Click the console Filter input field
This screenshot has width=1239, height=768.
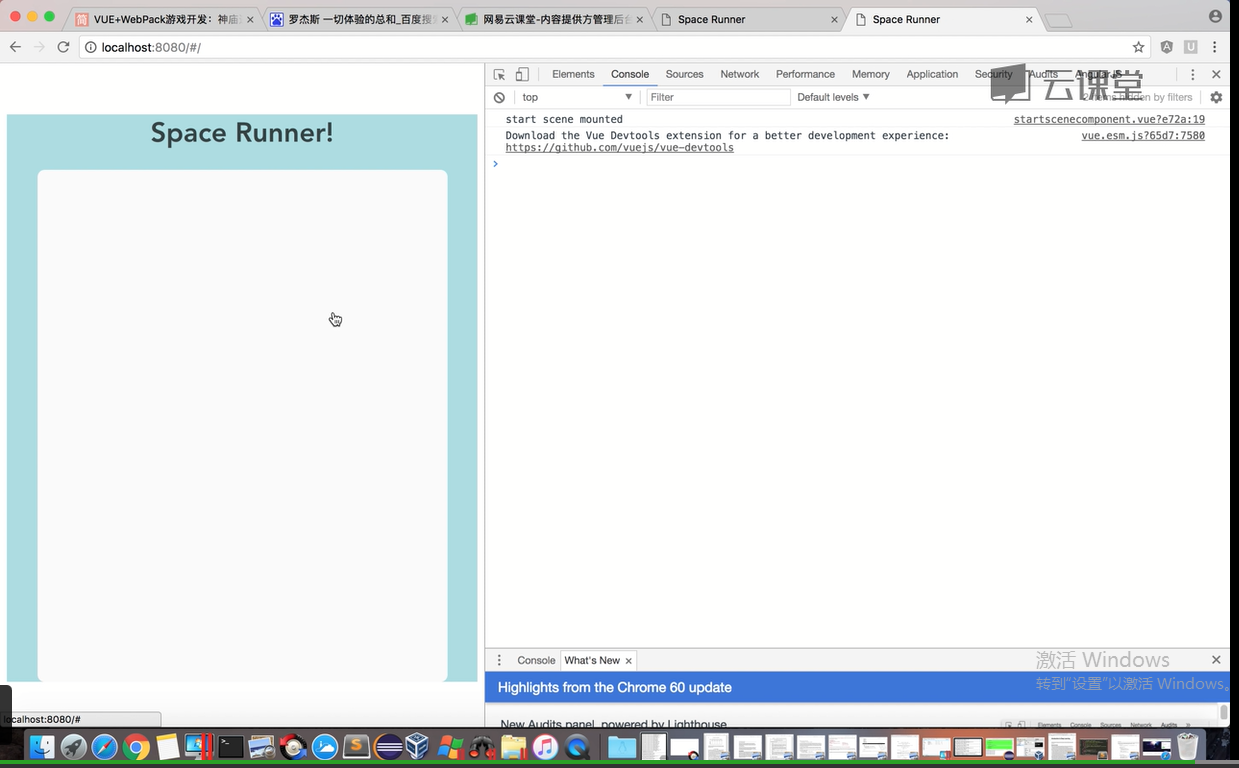718,97
